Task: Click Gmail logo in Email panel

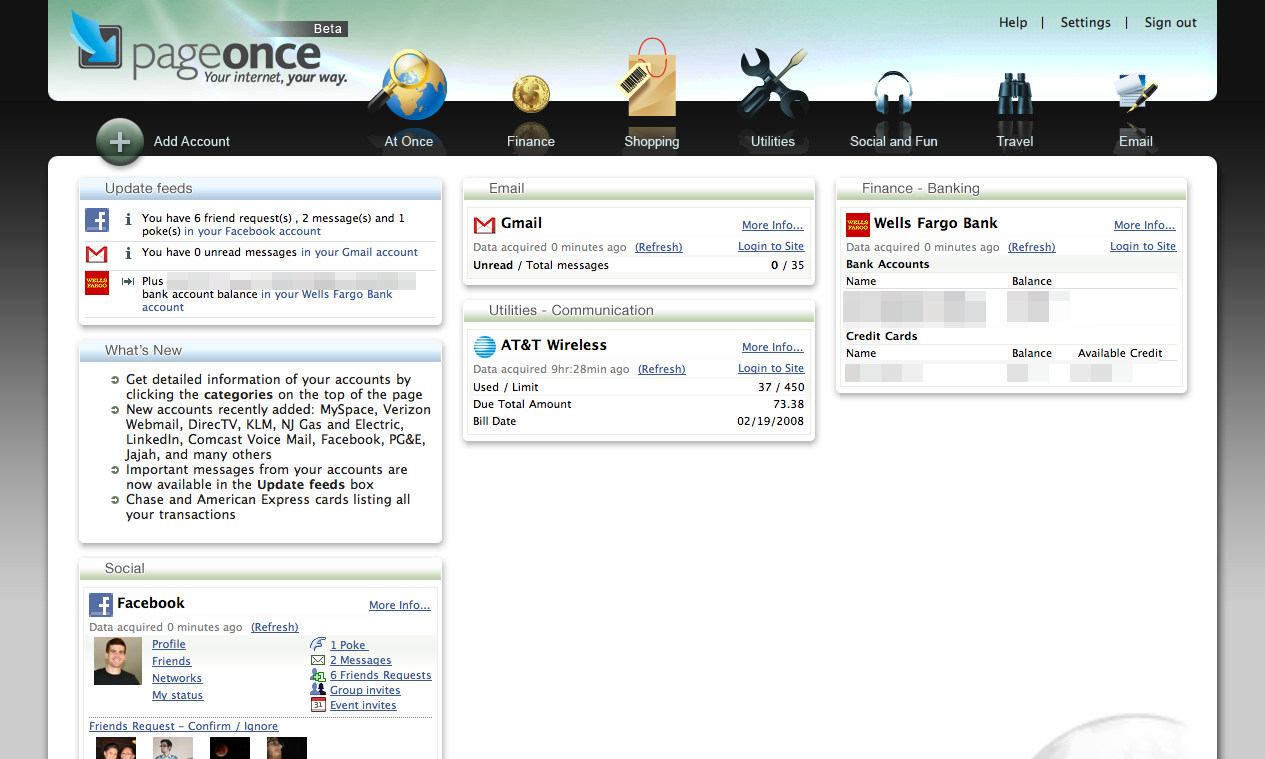Action: pyautogui.click(x=485, y=225)
